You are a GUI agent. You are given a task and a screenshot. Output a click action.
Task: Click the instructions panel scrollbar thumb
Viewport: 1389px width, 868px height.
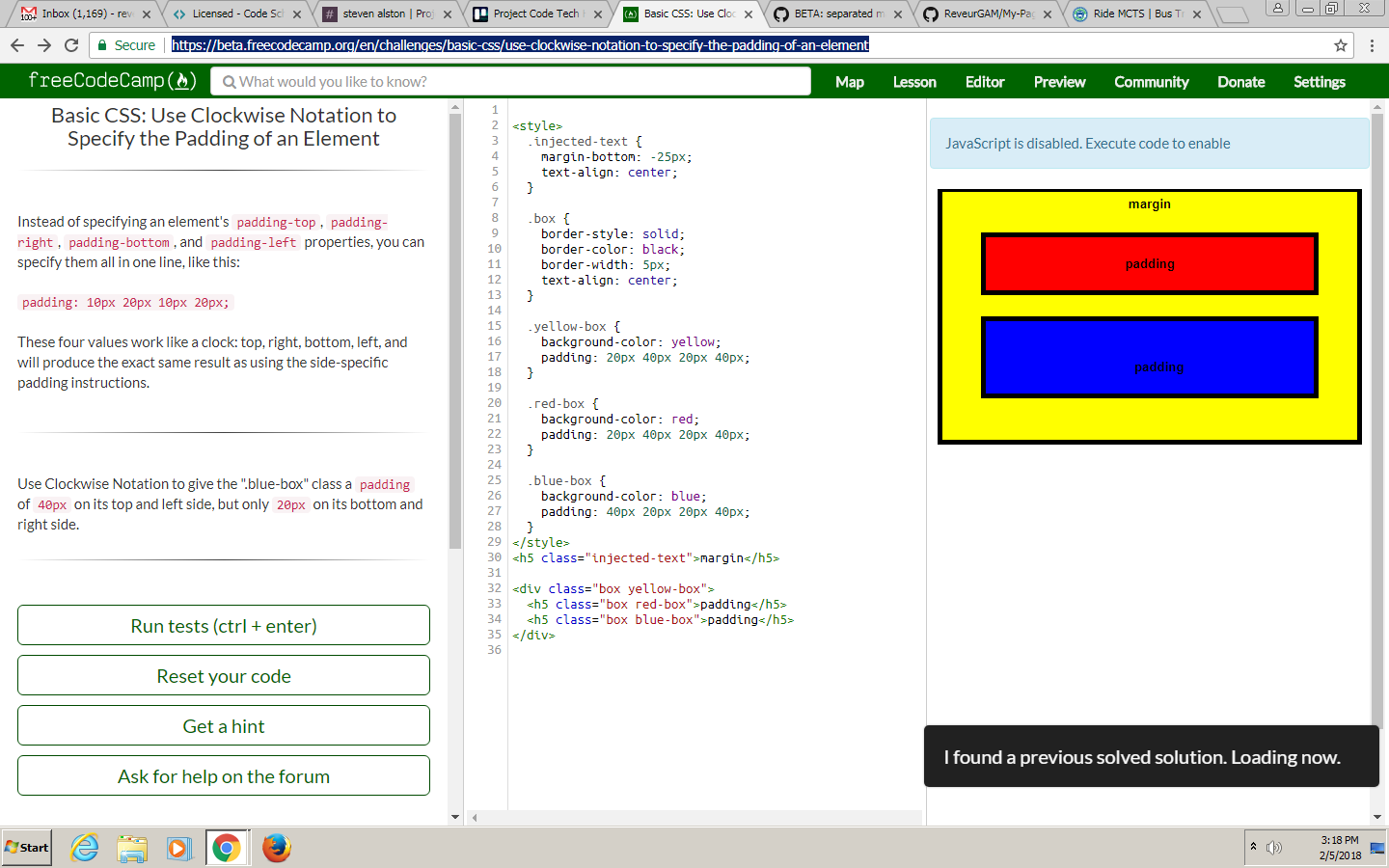pyautogui.click(x=455, y=331)
